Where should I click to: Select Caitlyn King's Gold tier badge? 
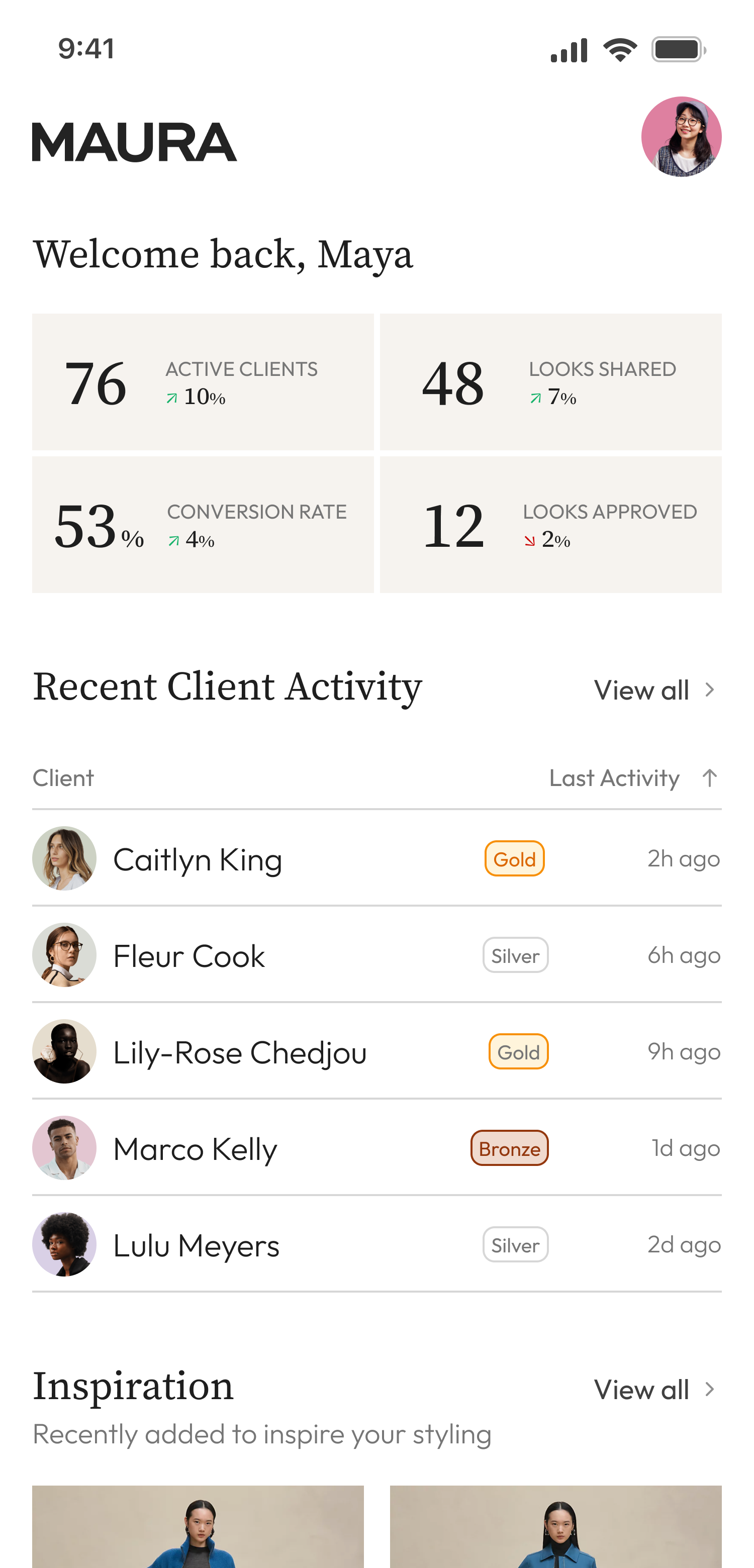pos(514,858)
